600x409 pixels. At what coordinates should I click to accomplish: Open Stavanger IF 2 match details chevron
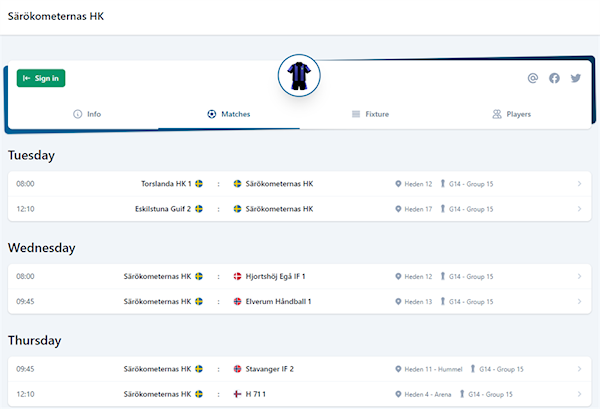point(579,369)
